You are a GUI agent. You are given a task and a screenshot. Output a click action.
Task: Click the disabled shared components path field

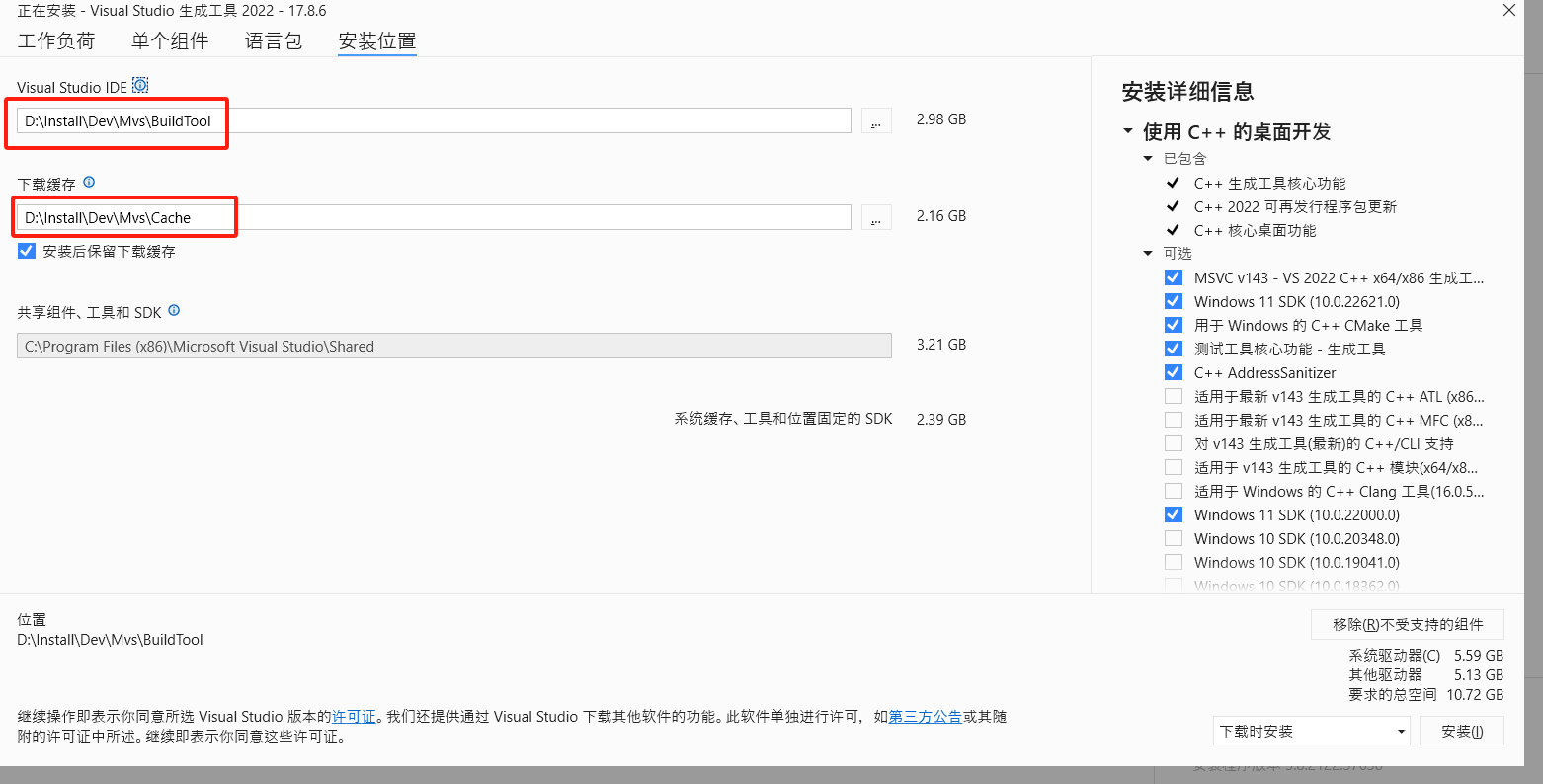454,346
